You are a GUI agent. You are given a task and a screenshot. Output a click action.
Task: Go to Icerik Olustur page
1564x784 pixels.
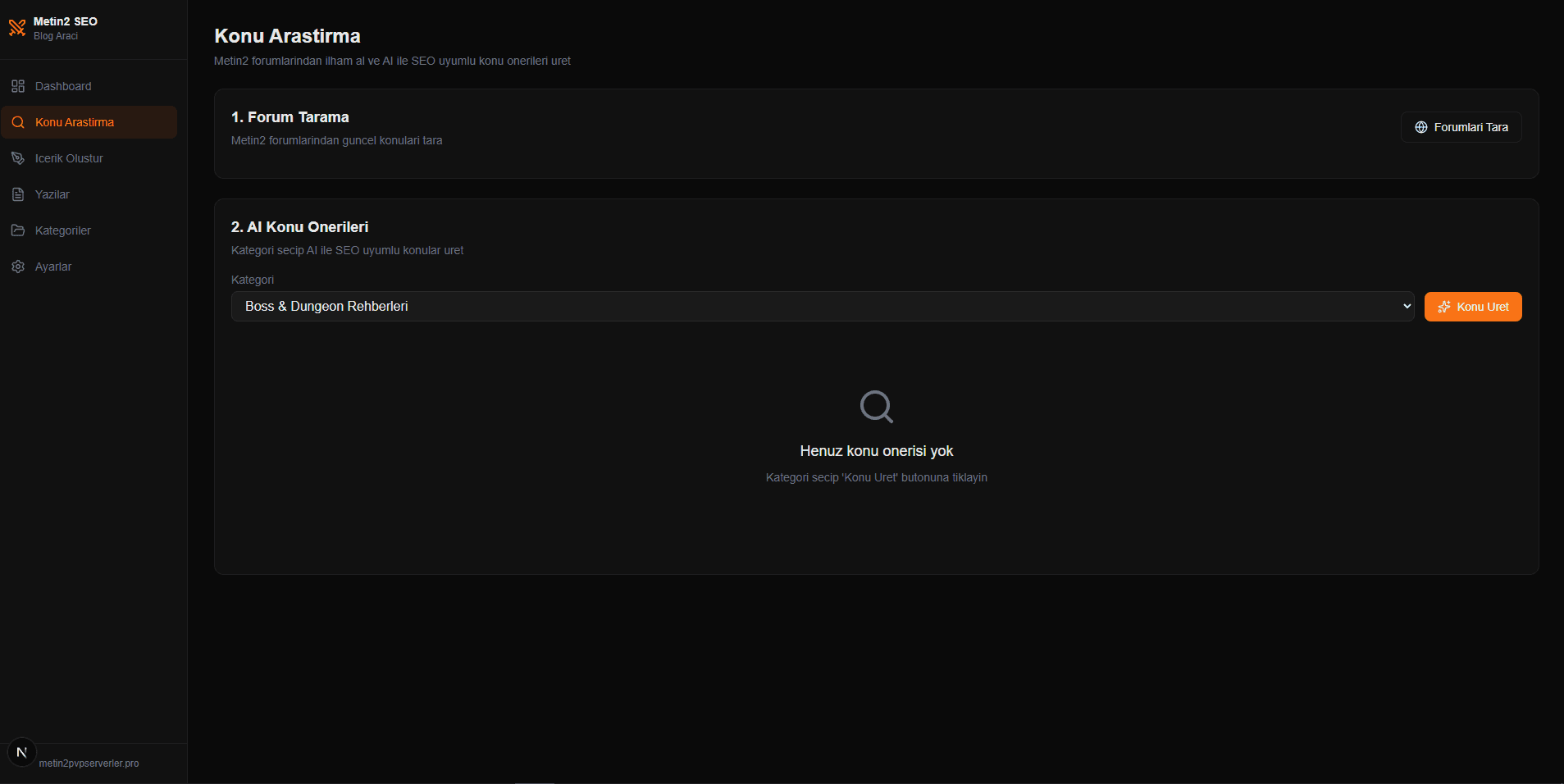point(69,158)
